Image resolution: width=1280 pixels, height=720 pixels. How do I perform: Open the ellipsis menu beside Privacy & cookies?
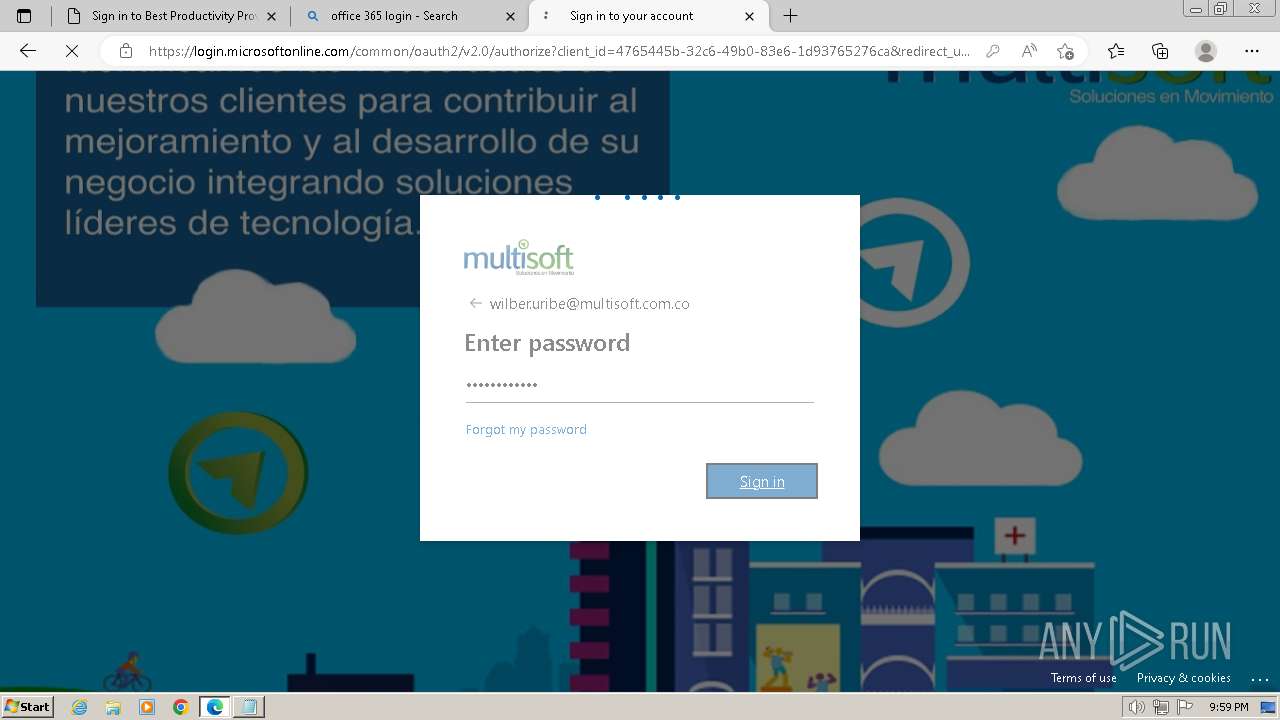pos(1259,679)
